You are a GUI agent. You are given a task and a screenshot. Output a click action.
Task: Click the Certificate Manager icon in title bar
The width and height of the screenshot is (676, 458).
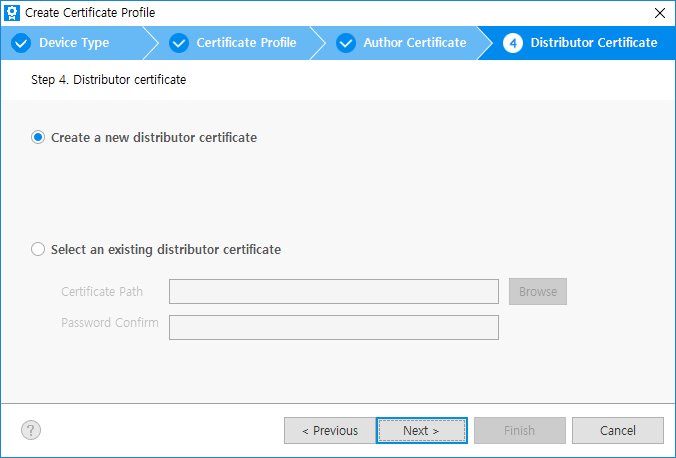point(13,13)
